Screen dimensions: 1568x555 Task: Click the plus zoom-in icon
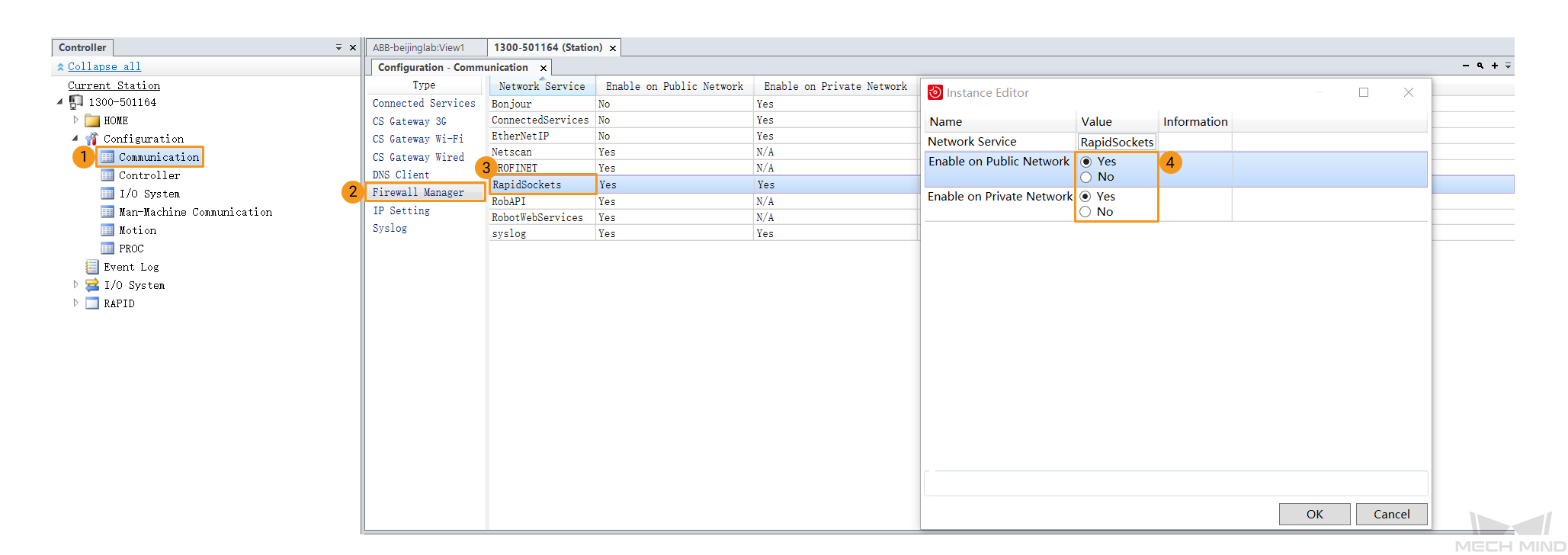pyautogui.click(x=1495, y=66)
